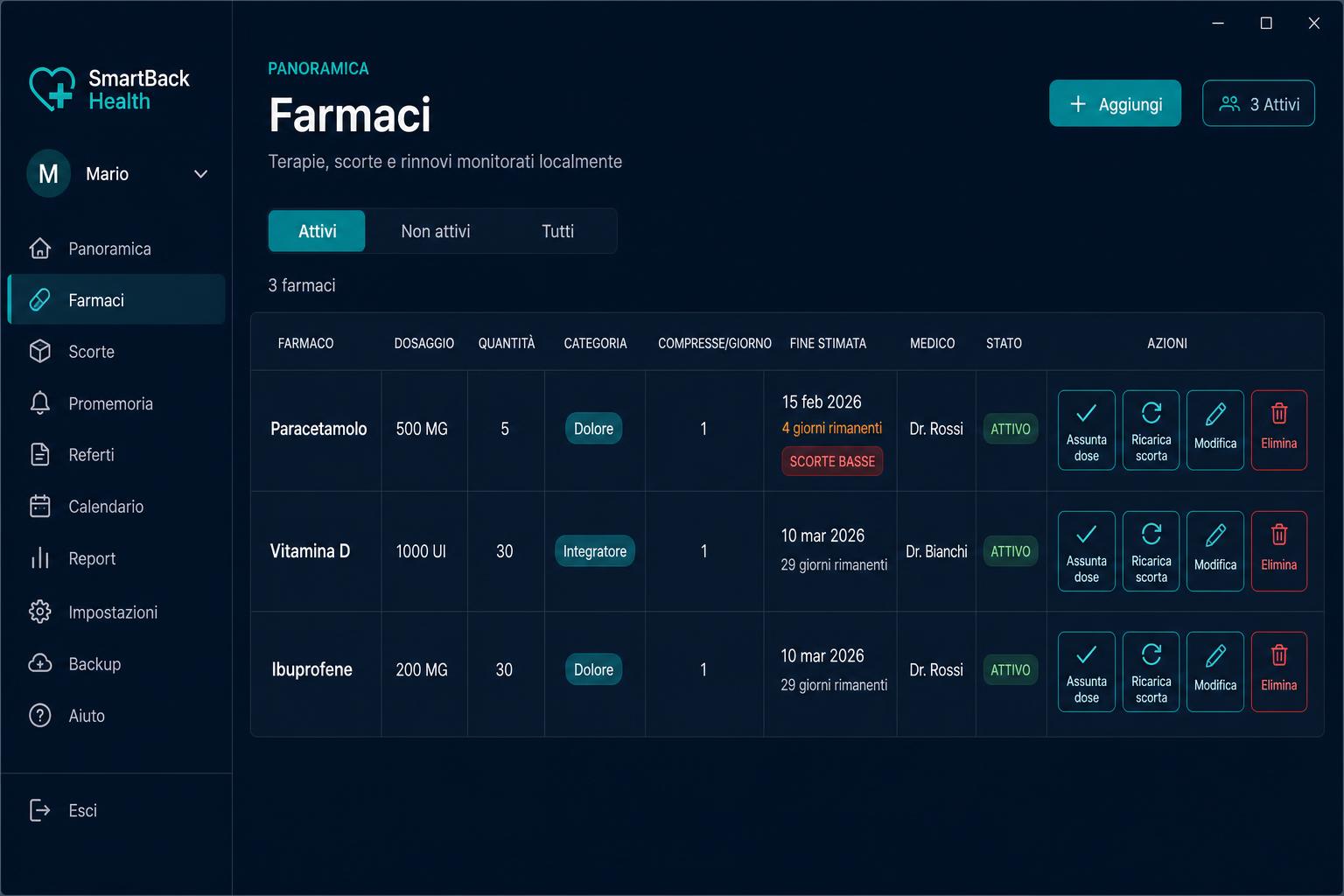This screenshot has height=896, width=1344.
Task: Switch to the Tutti tab
Action: click(x=557, y=231)
